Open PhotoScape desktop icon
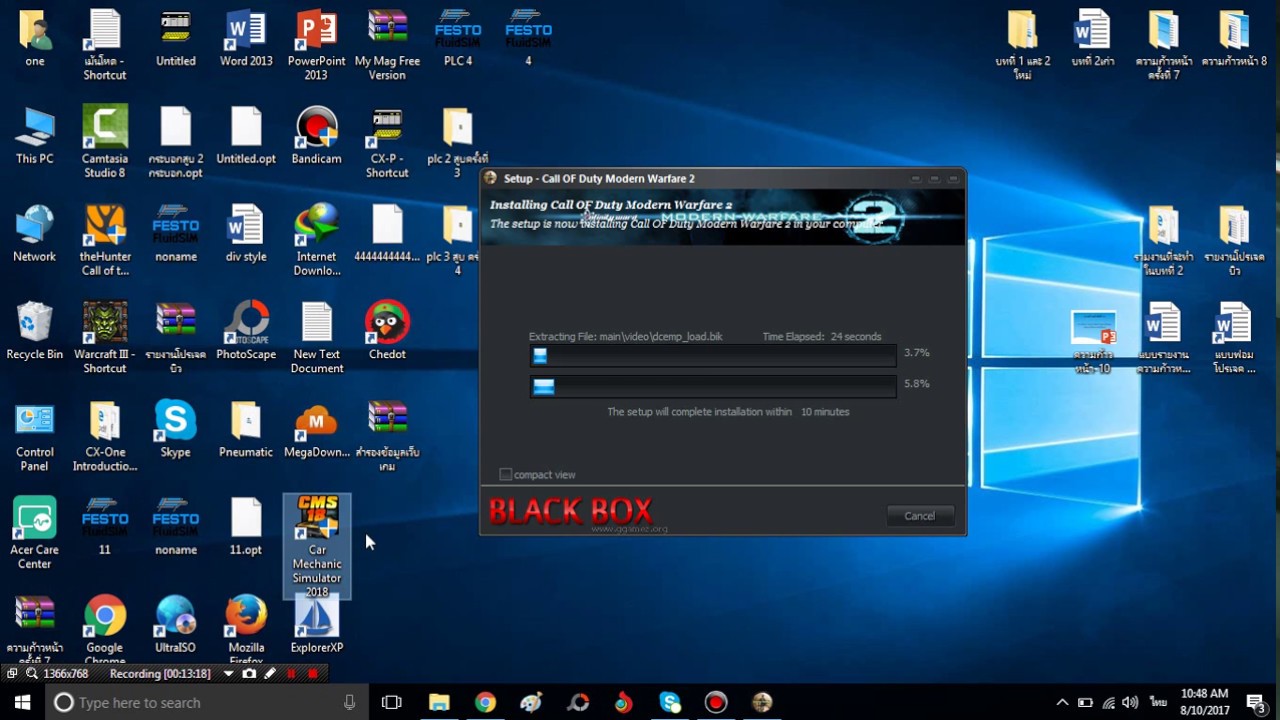This screenshot has height=720, width=1280. [246, 331]
